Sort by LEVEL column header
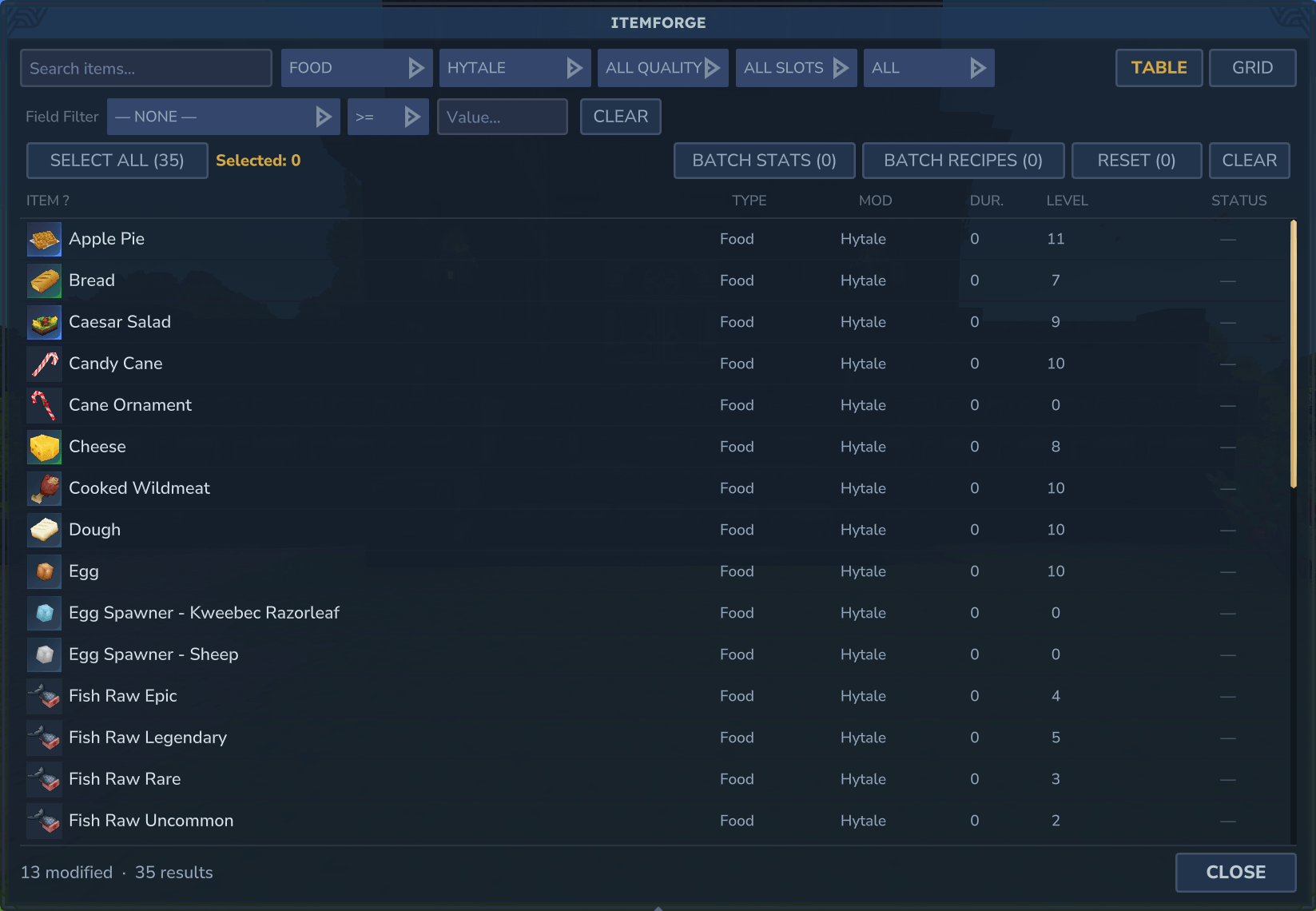Viewport: 1316px width, 911px height. click(x=1067, y=201)
